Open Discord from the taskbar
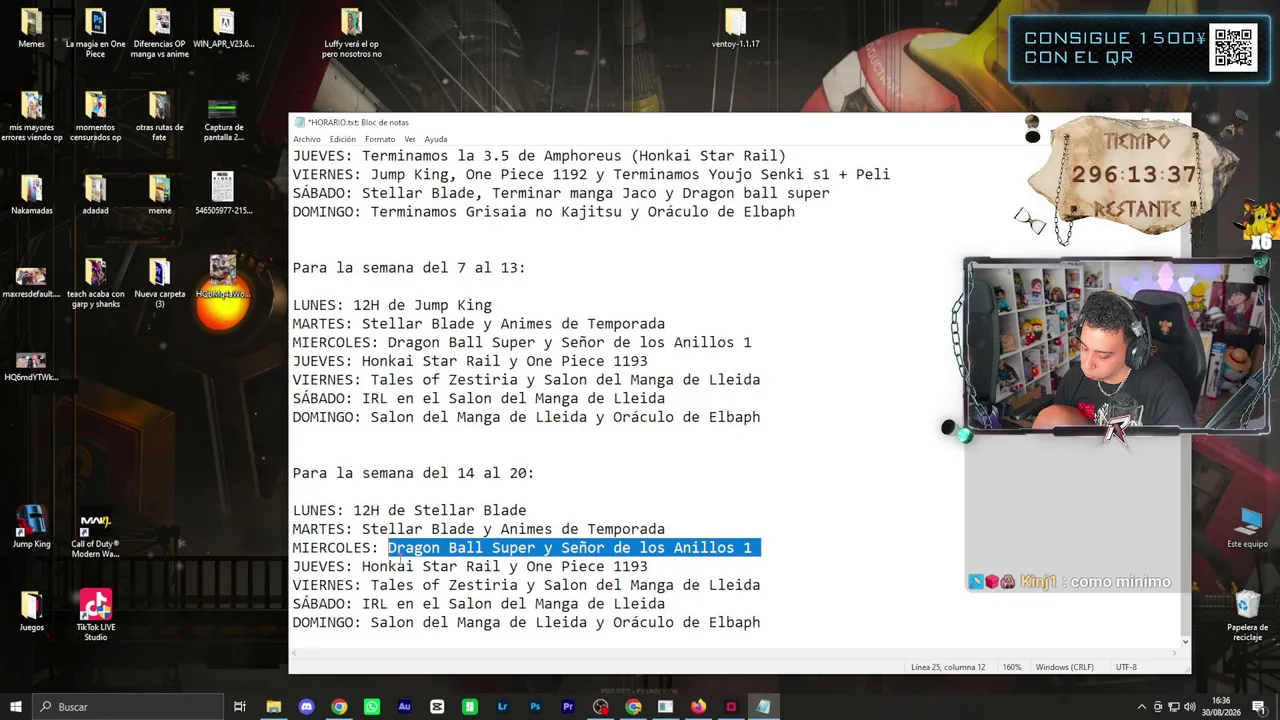Image resolution: width=1280 pixels, height=720 pixels. 306,707
